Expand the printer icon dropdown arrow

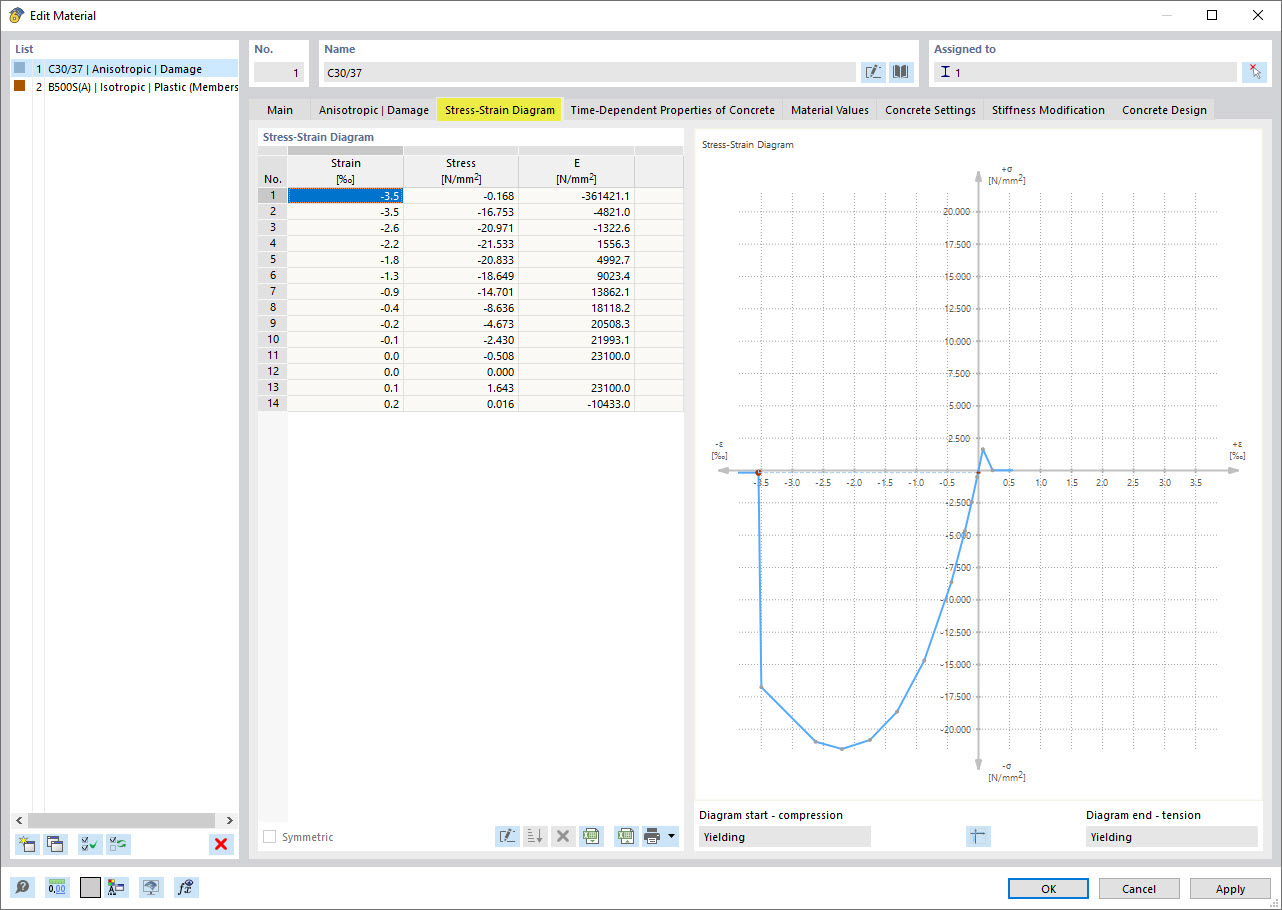(671, 836)
